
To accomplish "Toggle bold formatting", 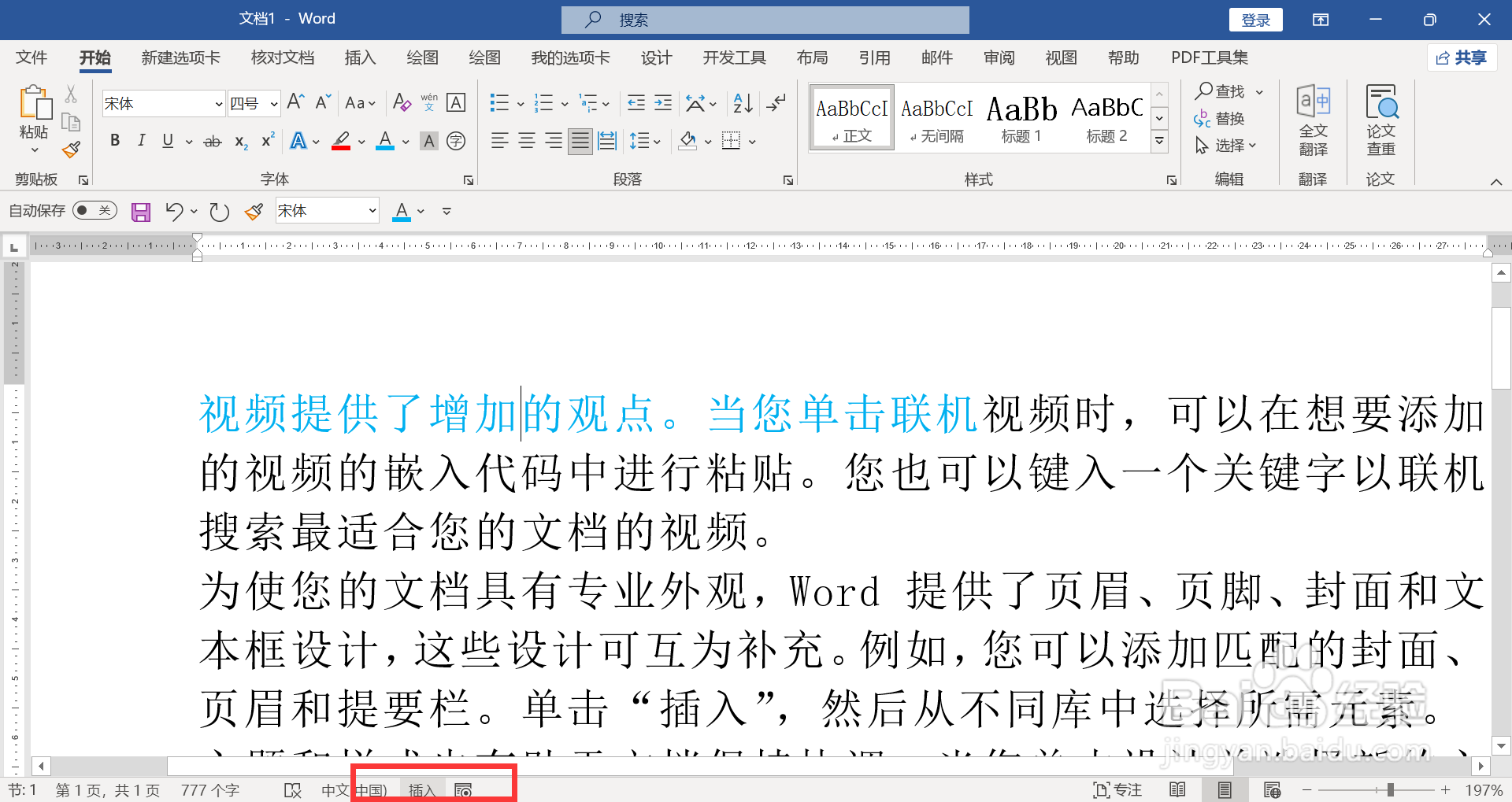I will (x=114, y=141).
